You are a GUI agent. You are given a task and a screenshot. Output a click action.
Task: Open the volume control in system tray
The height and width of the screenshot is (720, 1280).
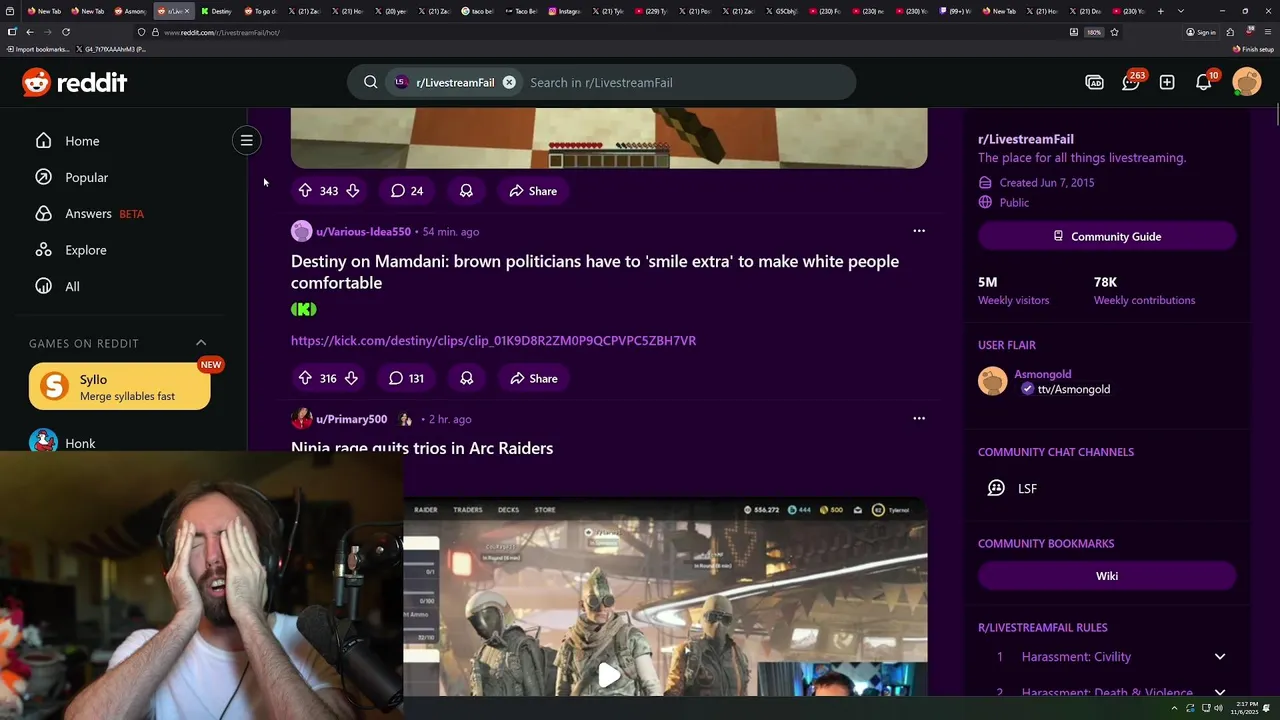click(x=1218, y=709)
